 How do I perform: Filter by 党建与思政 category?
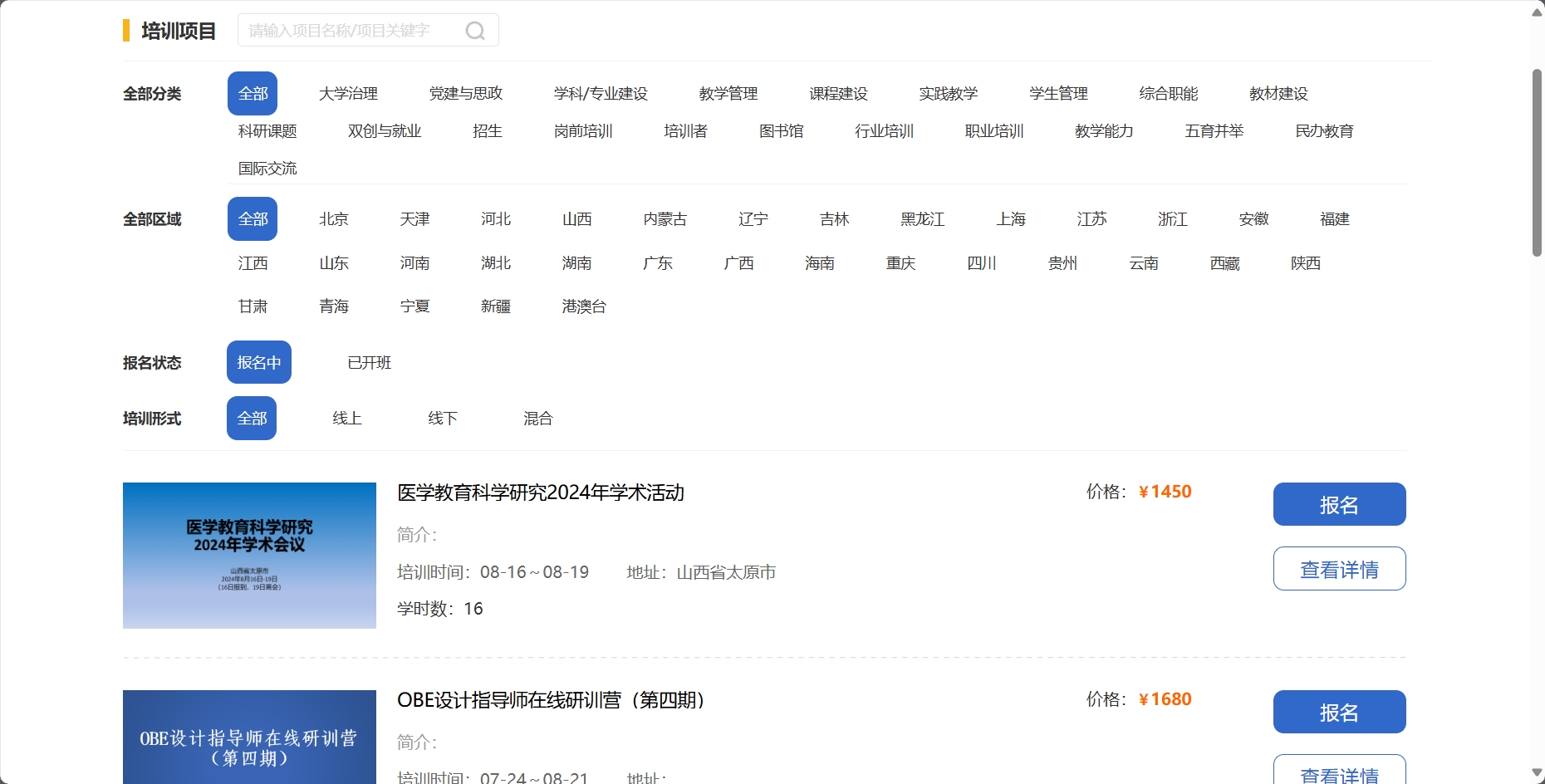465,94
